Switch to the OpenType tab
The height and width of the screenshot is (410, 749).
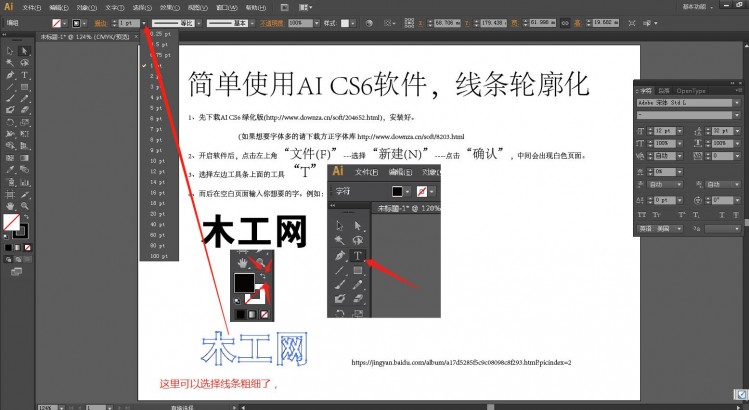coord(691,91)
